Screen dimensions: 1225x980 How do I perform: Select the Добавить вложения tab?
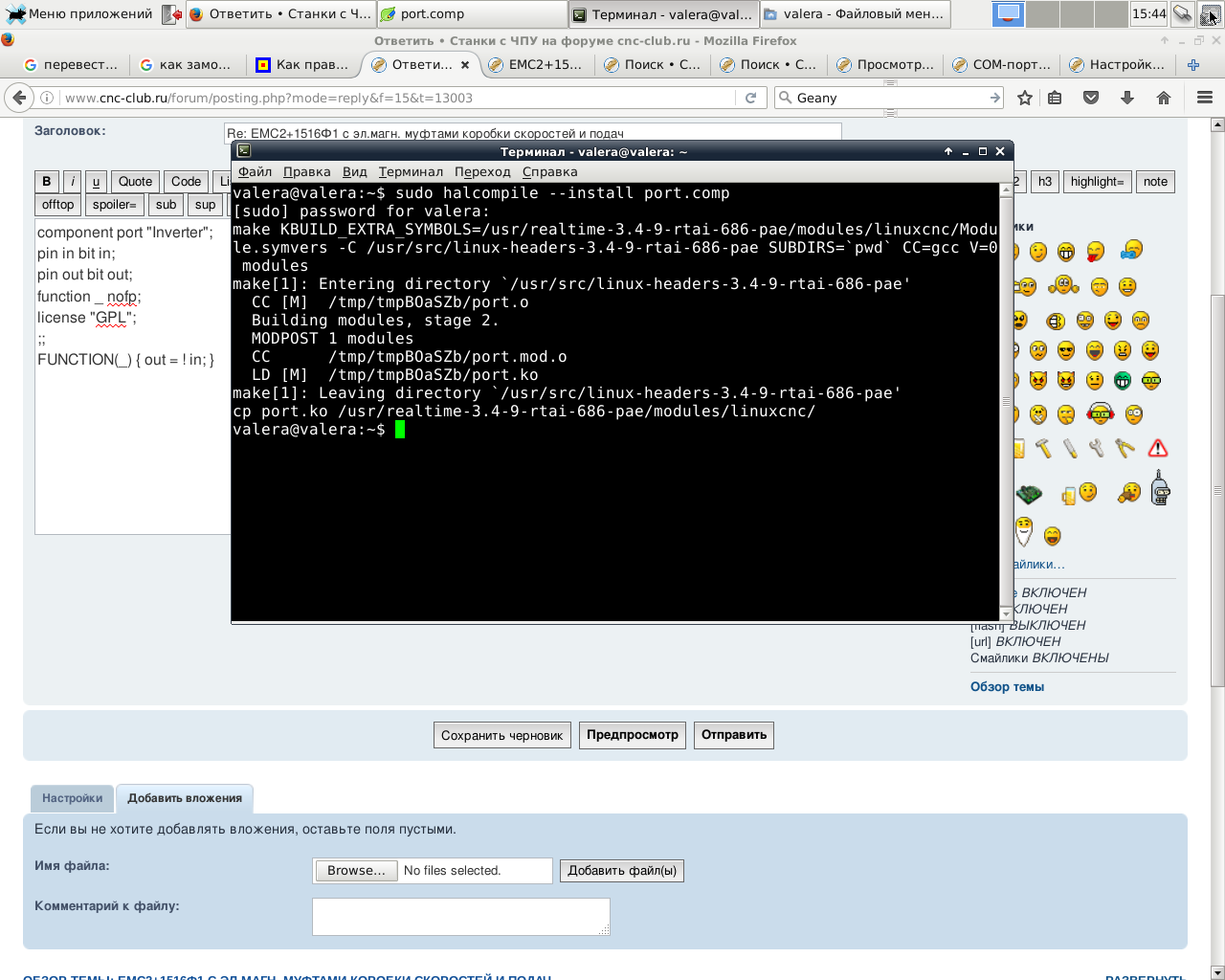tap(185, 798)
